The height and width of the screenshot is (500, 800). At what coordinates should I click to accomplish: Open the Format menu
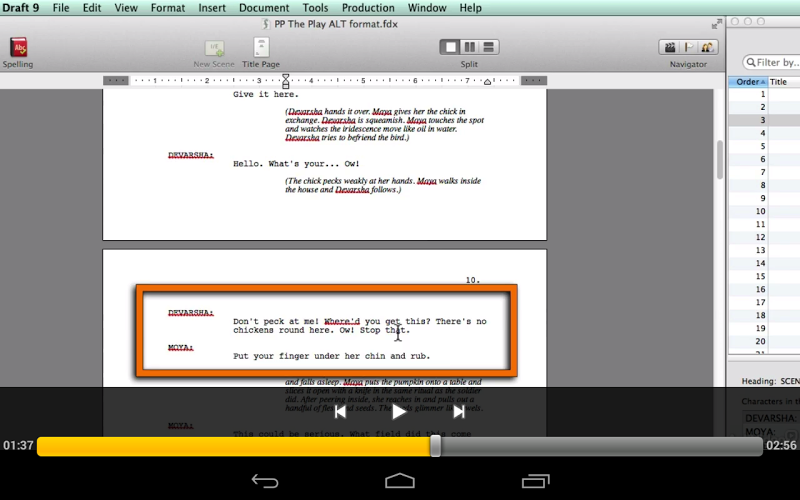click(x=168, y=8)
